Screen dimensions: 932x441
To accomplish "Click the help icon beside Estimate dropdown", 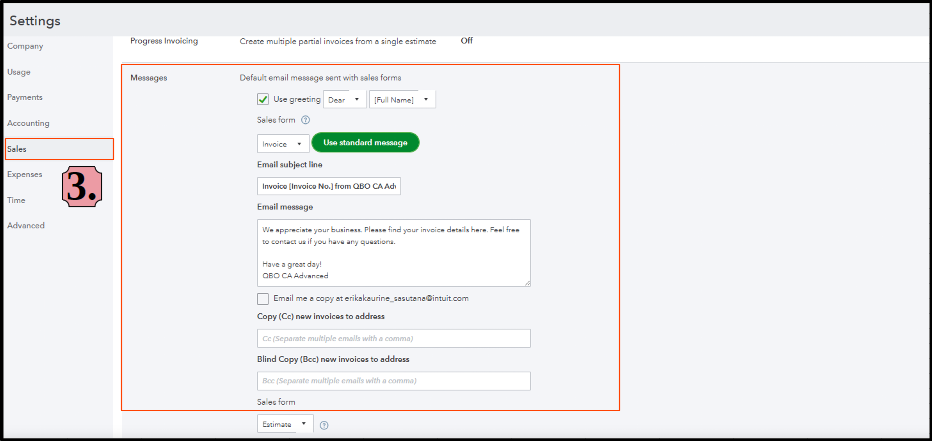I will pyautogui.click(x=324, y=425).
